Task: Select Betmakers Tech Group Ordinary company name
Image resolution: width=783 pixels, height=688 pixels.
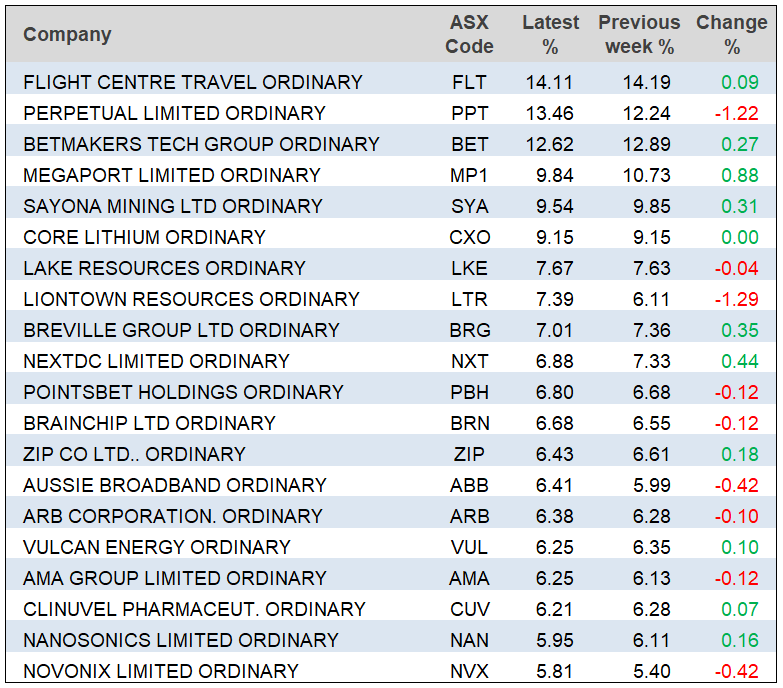Action: (201, 144)
